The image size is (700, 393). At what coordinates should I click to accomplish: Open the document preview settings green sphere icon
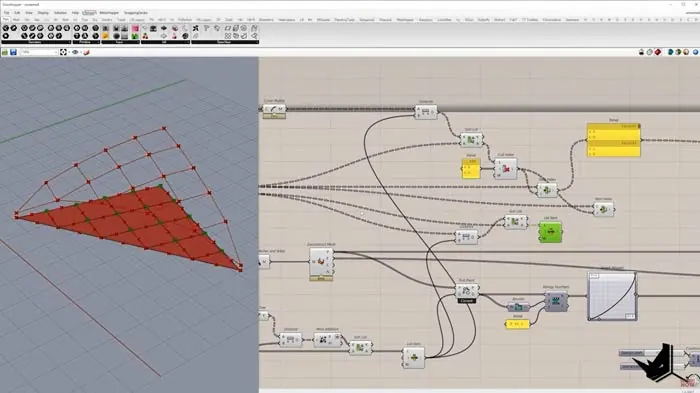point(678,52)
